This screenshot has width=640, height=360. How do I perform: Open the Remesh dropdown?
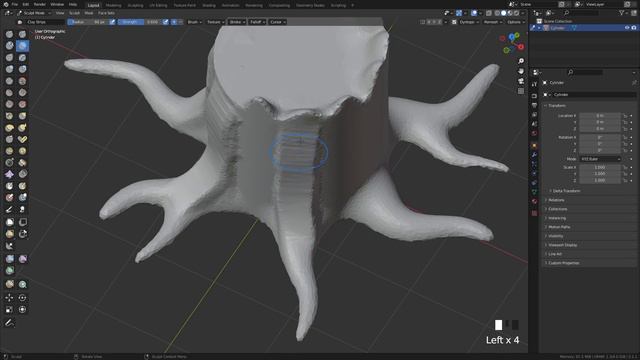click(492, 22)
